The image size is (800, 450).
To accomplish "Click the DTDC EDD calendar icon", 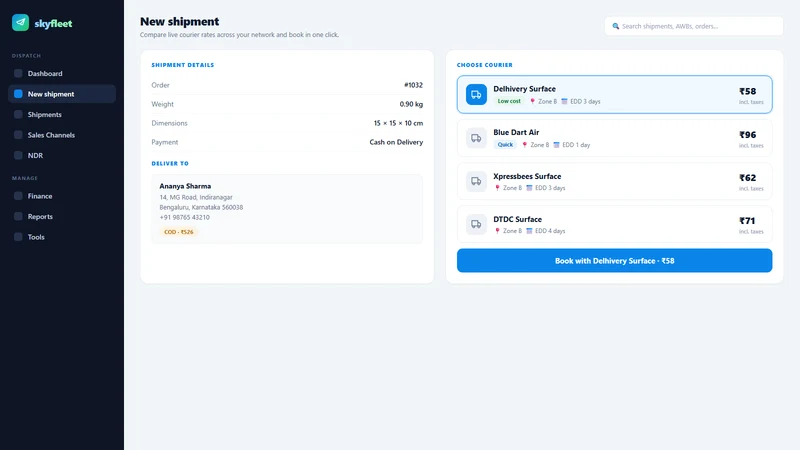I will pos(530,231).
